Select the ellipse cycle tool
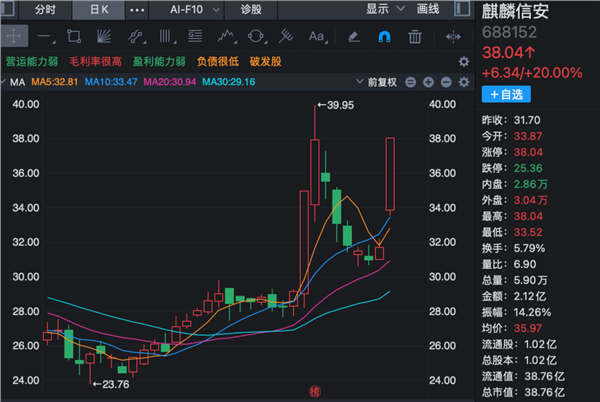 (256, 36)
